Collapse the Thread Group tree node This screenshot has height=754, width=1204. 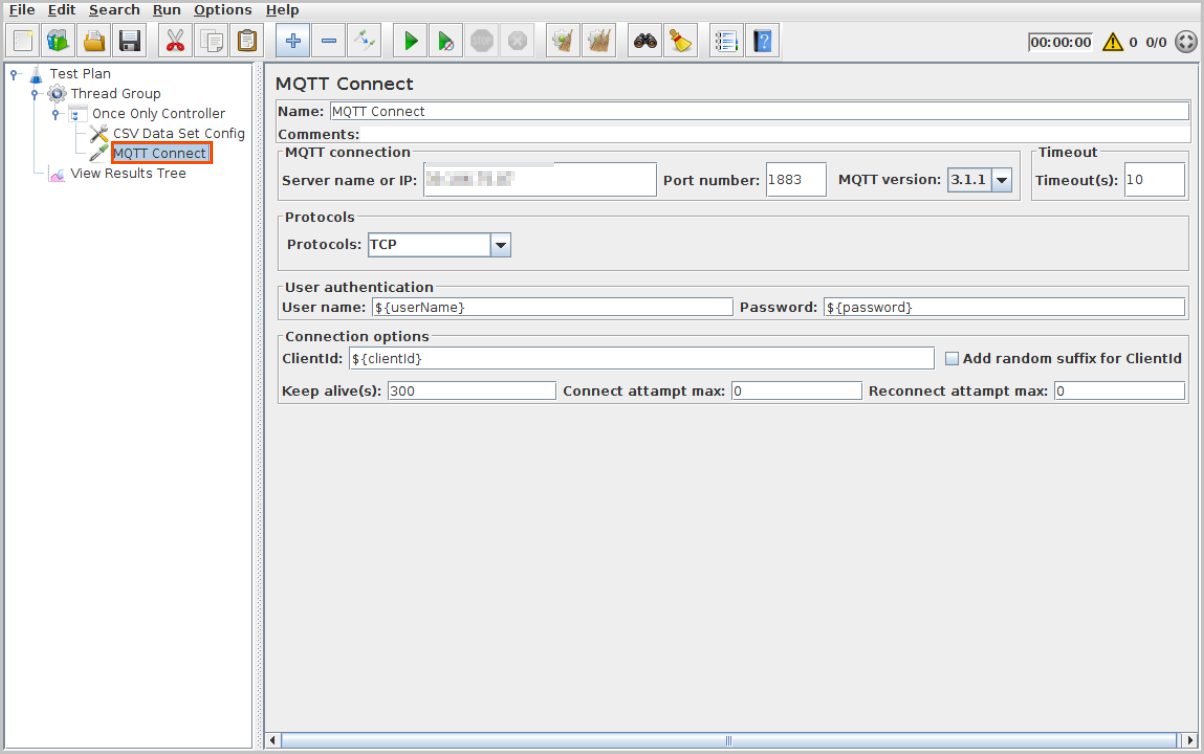click(35, 93)
